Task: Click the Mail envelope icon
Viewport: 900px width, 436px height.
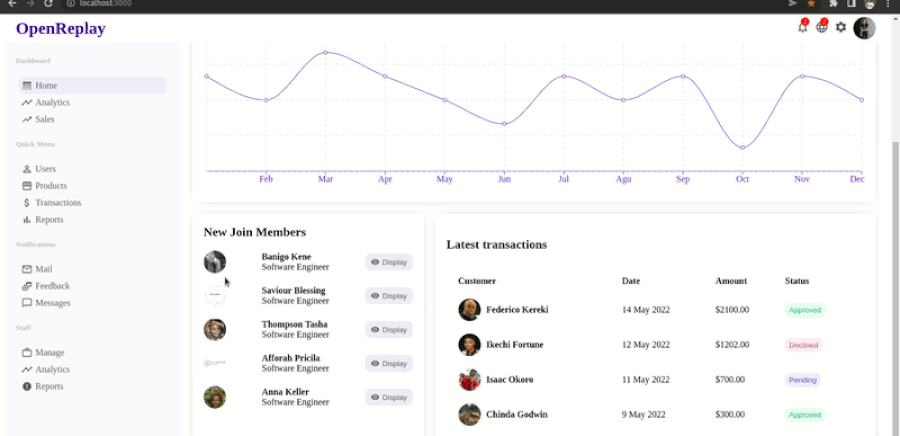Action: (x=26, y=269)
